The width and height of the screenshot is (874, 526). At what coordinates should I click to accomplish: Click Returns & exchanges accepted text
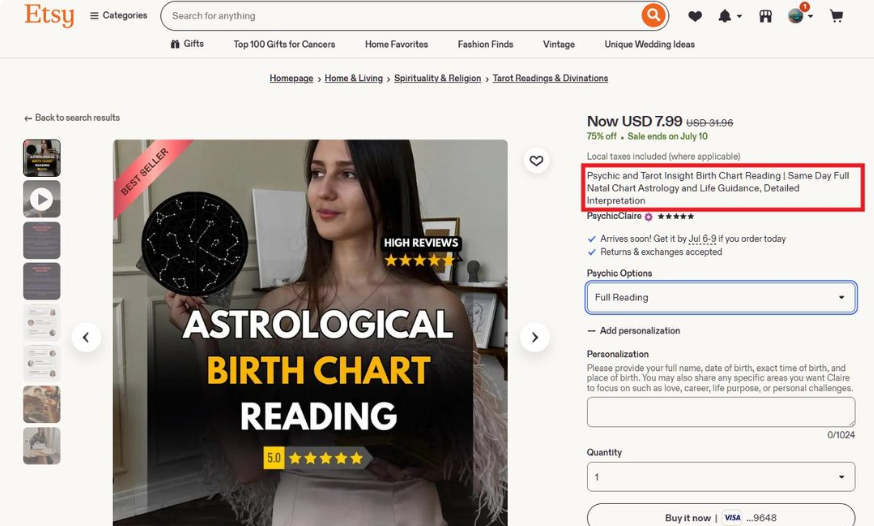(661, 252)
